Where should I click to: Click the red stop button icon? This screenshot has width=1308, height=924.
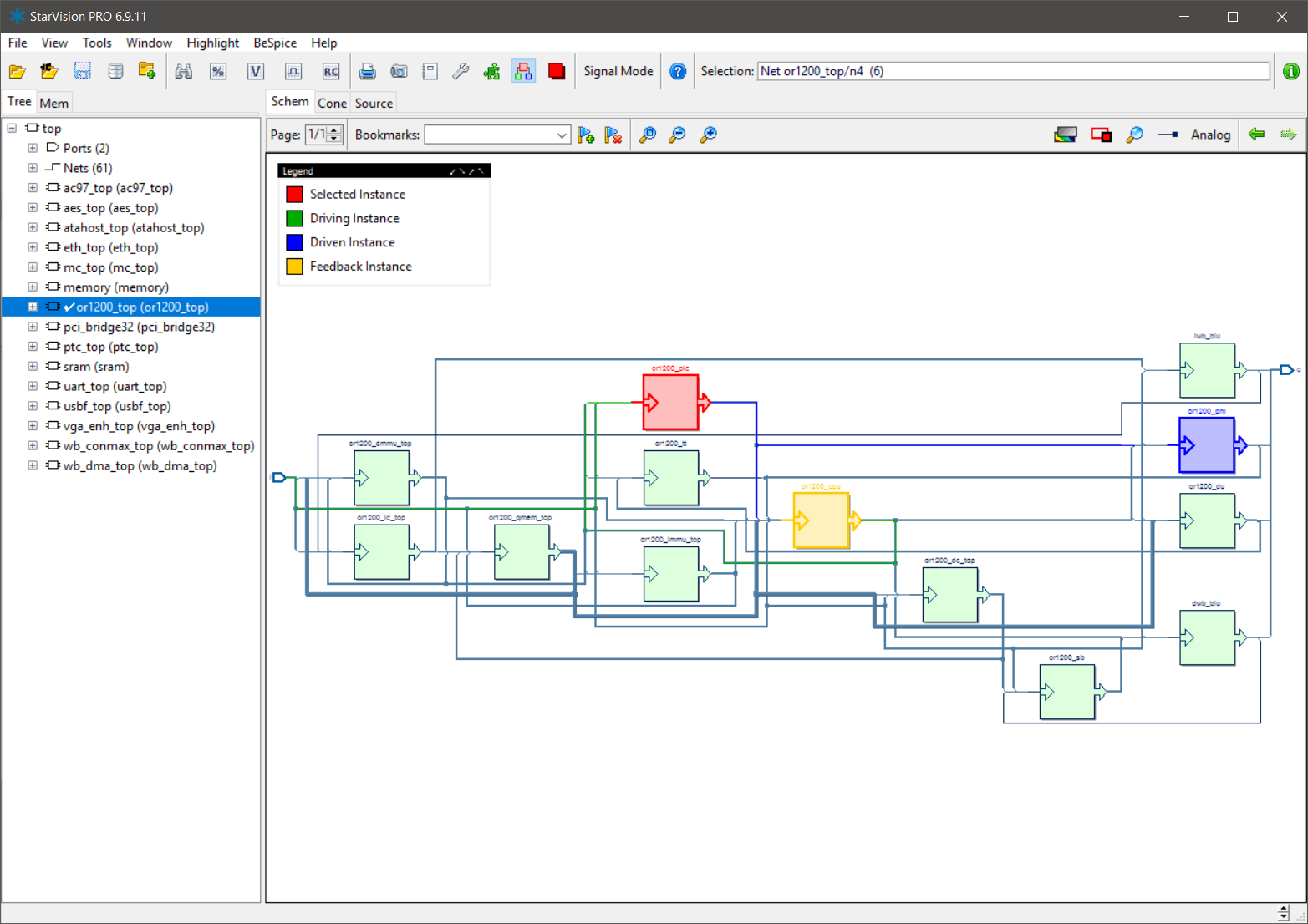(557, 72)
